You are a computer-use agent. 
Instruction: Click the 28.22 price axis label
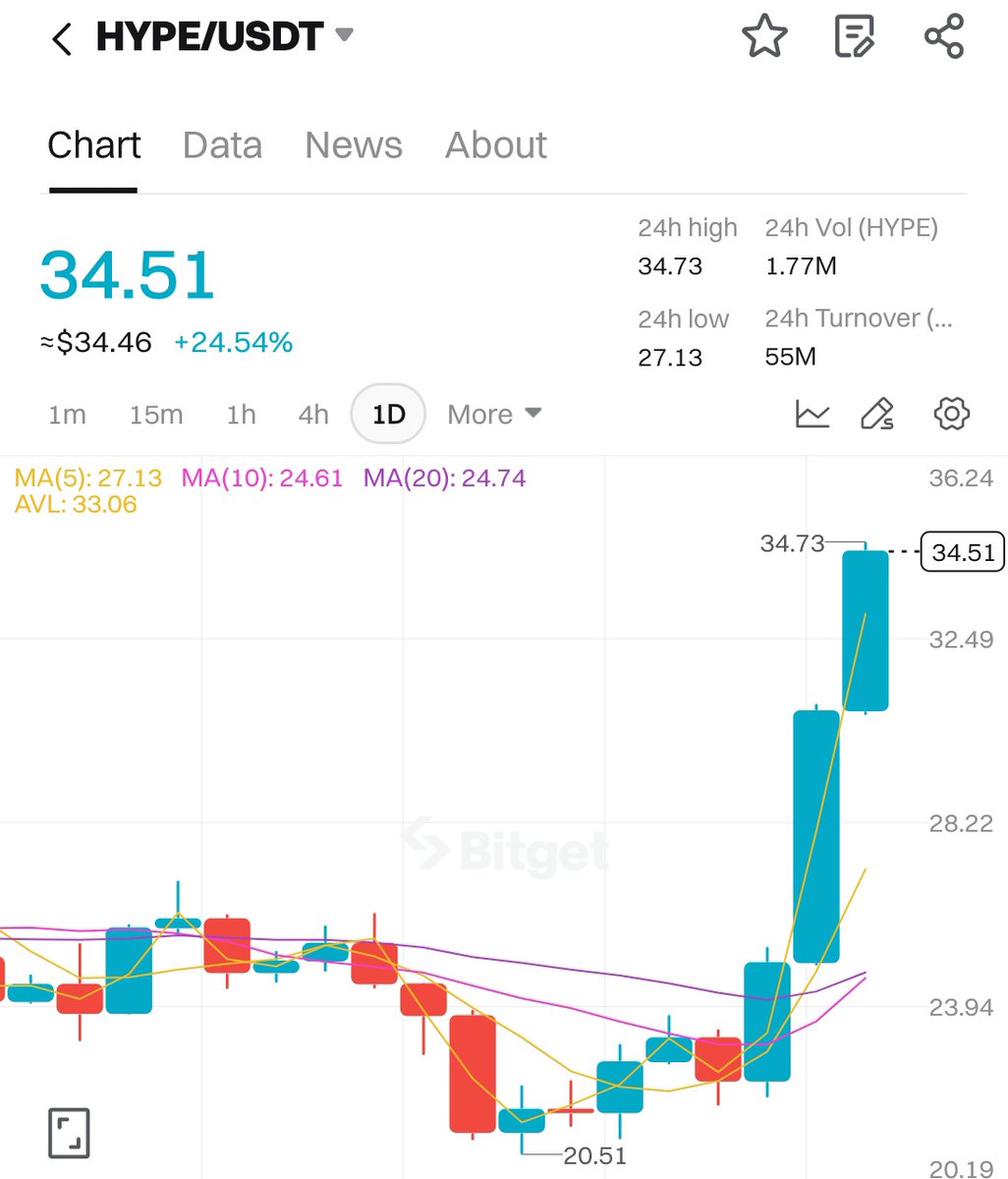[961, 823]
